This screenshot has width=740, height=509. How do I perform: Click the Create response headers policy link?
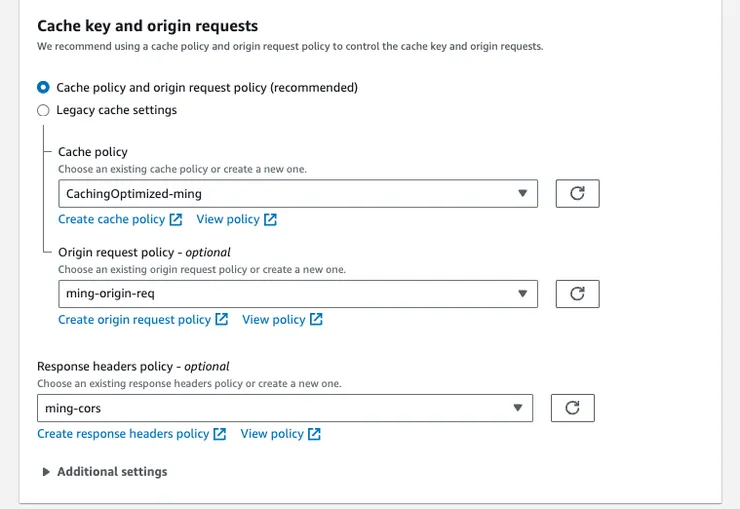click(x=123, y=433)
